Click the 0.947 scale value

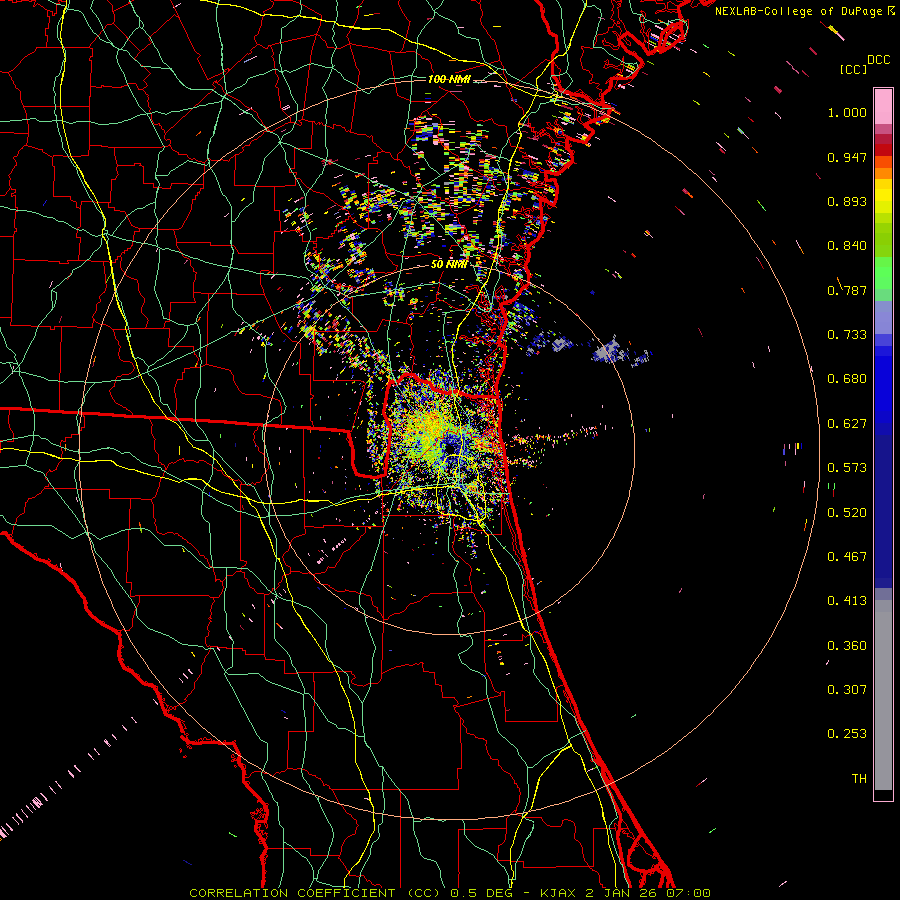click(x=847, y=157)
